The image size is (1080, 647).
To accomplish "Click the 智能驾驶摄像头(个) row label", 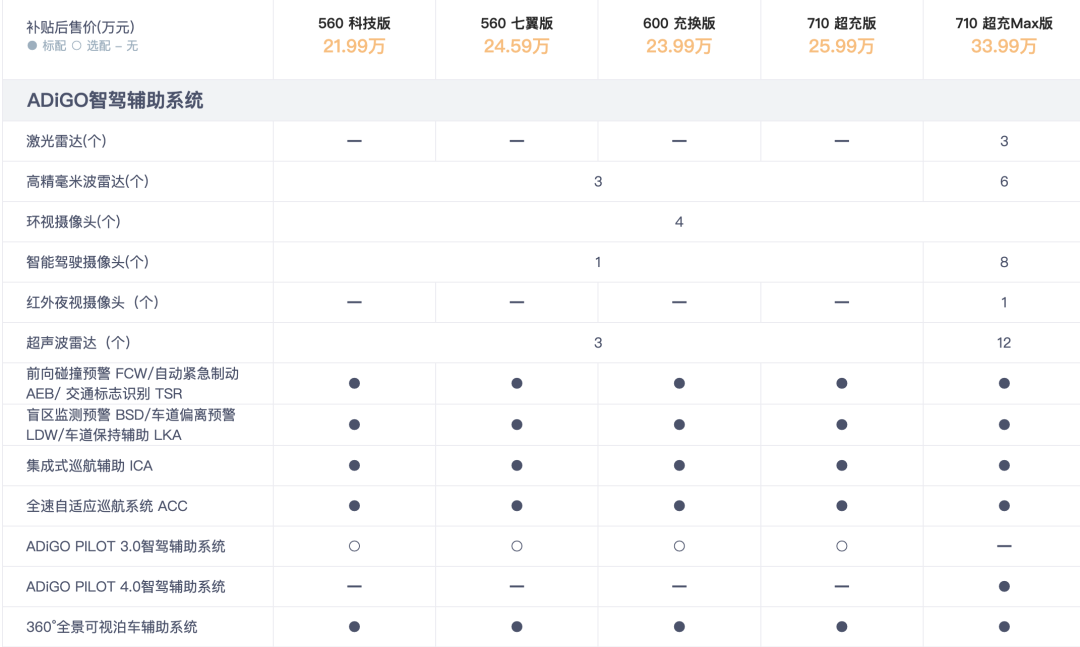I will 87,262.
